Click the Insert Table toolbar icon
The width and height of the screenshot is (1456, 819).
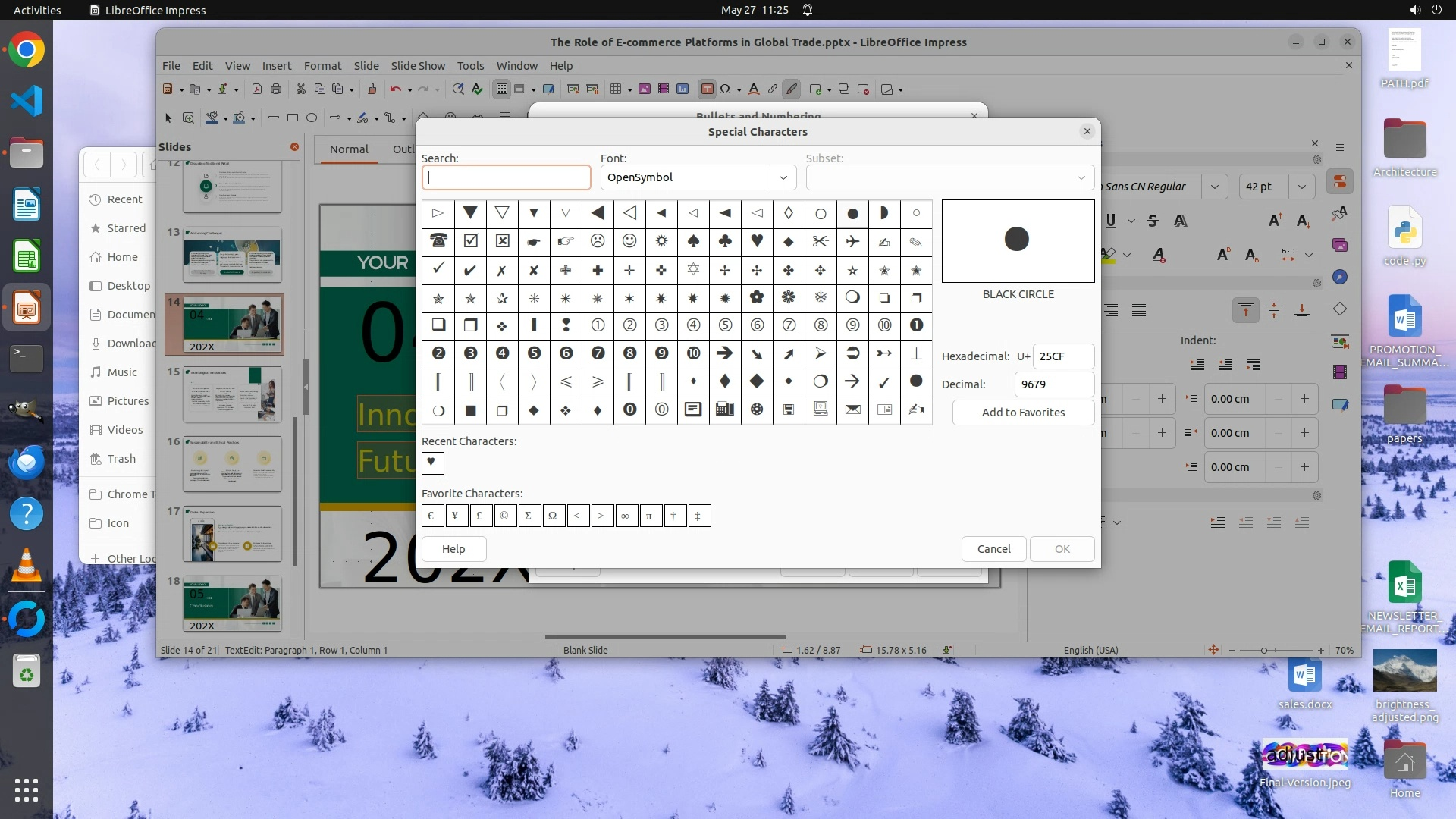click(x=616, y=89)
